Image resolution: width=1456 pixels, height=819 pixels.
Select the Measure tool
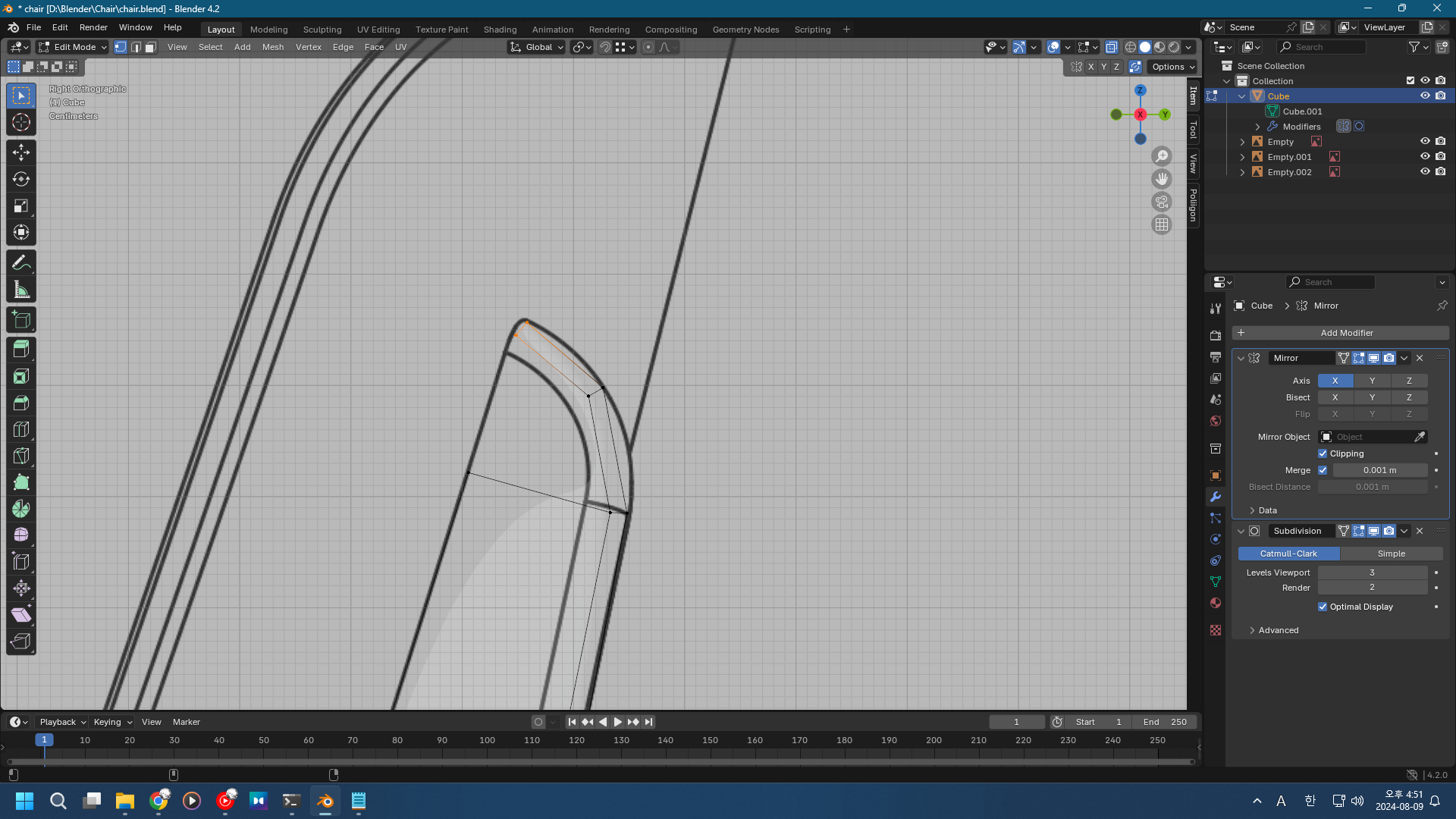[x=21, y=290]
